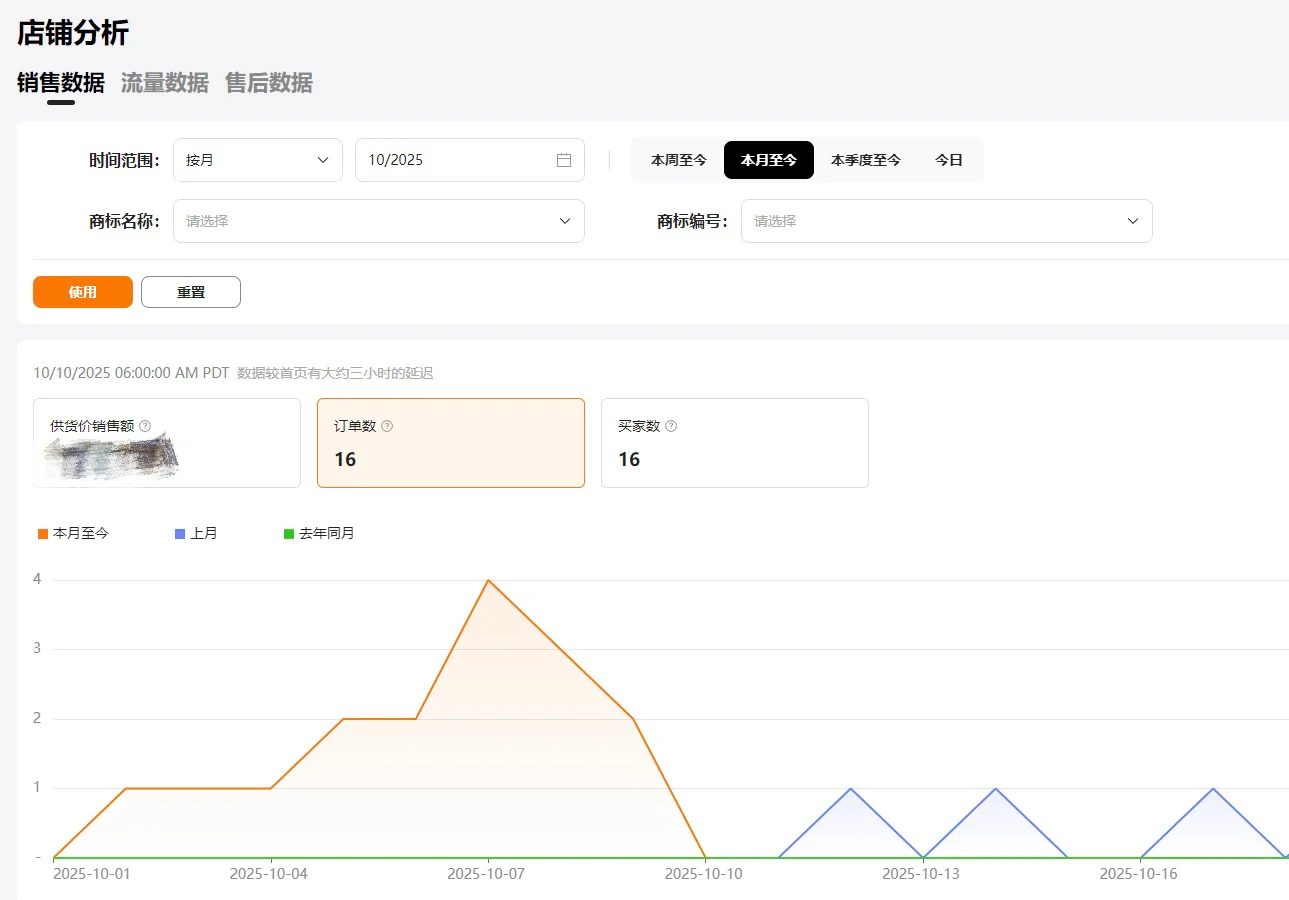Screen dimensions: 1289x900
Task: Click the 2025-10-13 axis label
Action: tap(921, 874)
